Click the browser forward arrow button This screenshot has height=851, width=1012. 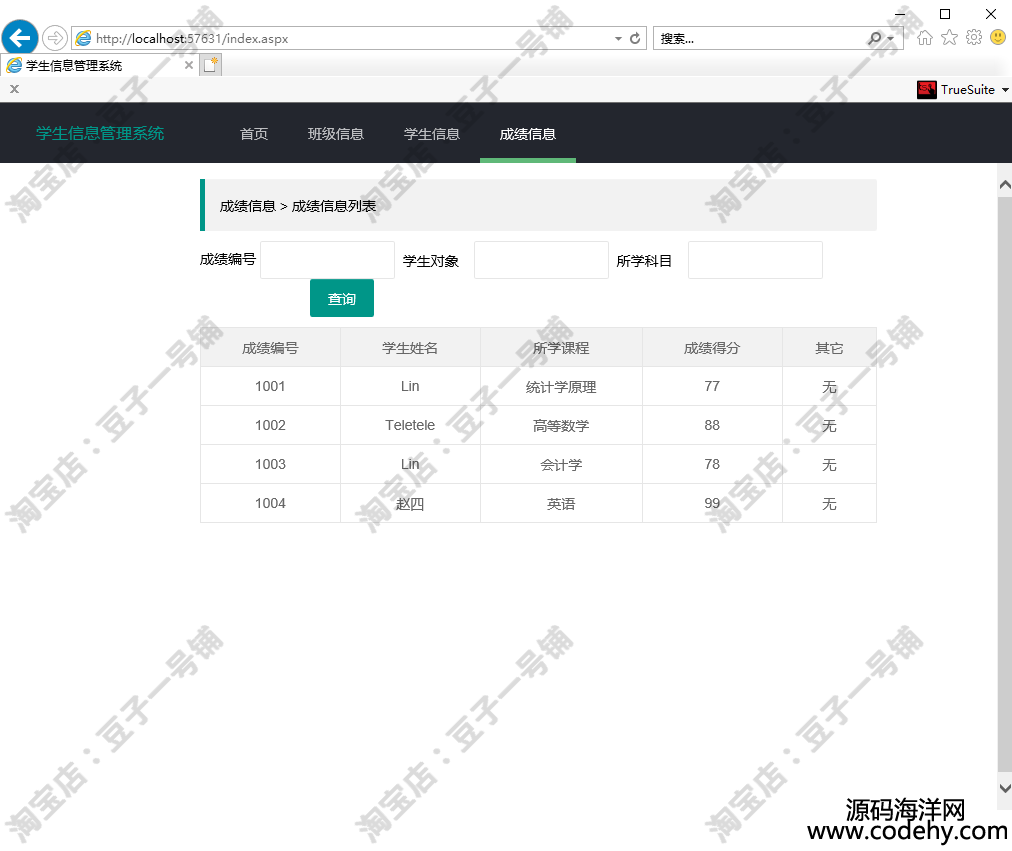click(x=55, y=38)
